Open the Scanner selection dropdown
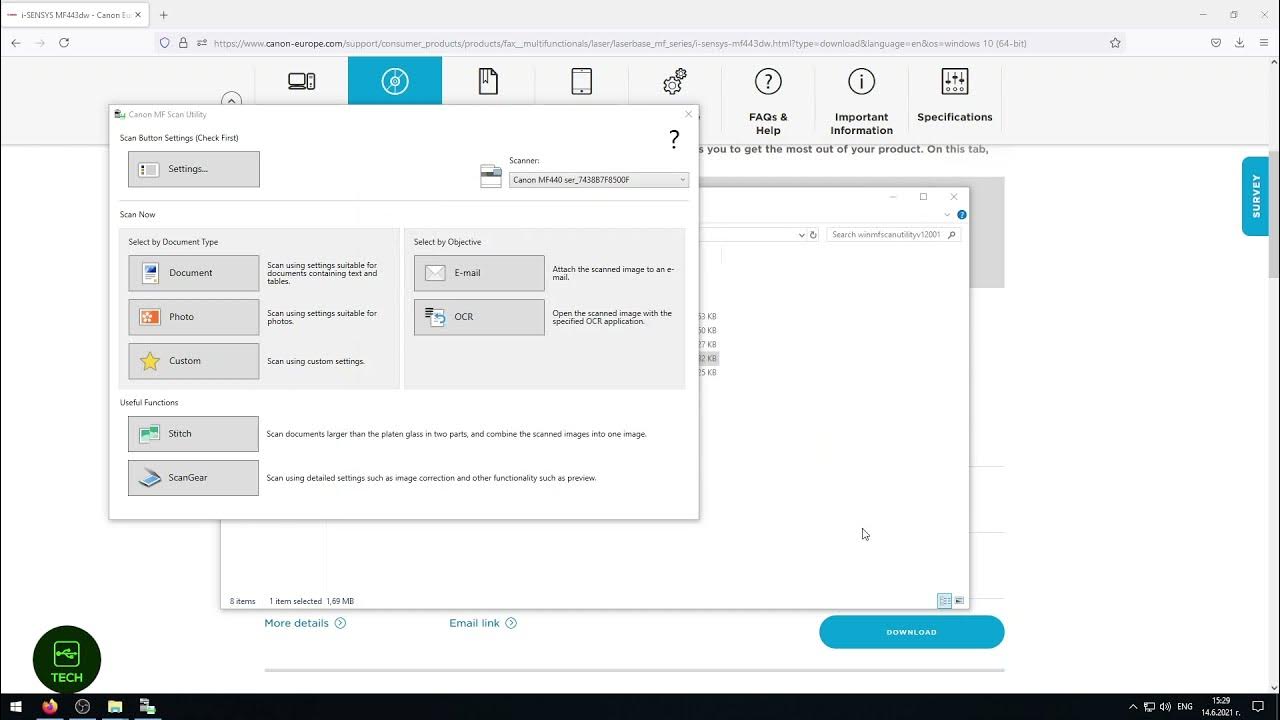The image size is (1280, 720). pyautogui.click(x=598, y=180)
